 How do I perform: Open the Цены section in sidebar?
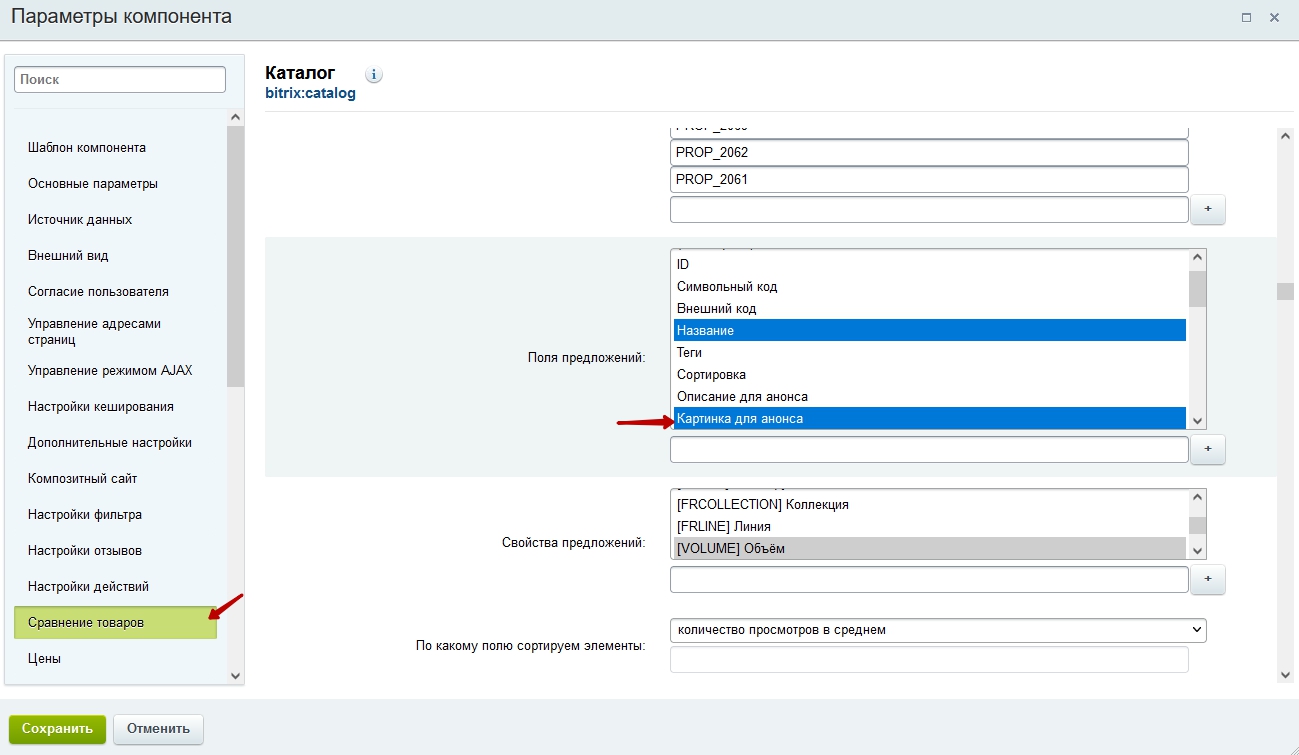coord(45,658)
